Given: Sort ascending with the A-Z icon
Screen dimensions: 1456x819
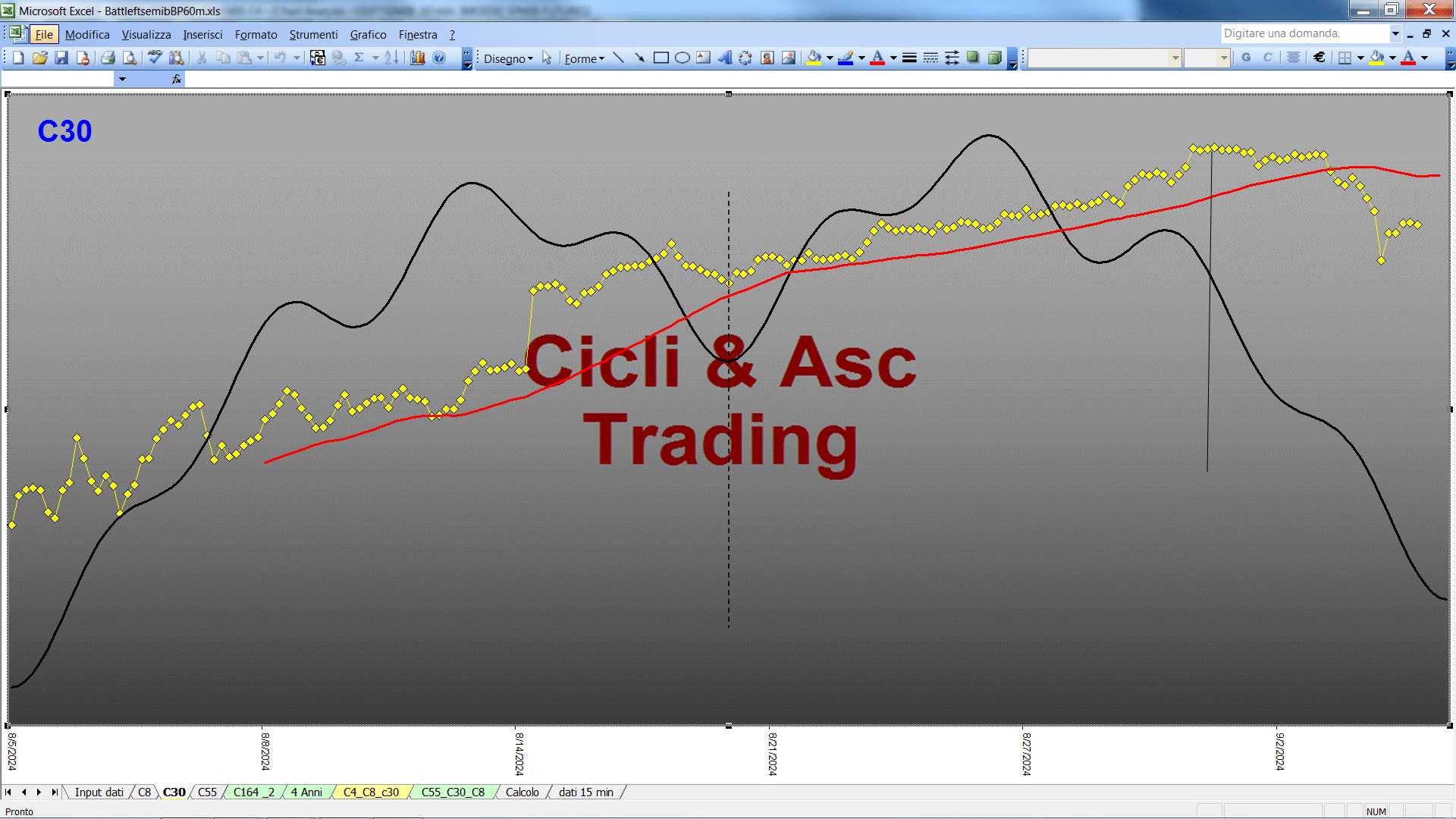Looking at the screenshot, I should pyautogui.click(x=391, y=58).
